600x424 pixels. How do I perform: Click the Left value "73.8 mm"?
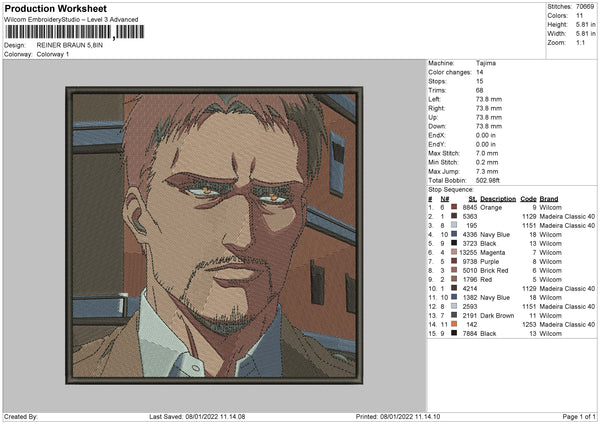489,99
